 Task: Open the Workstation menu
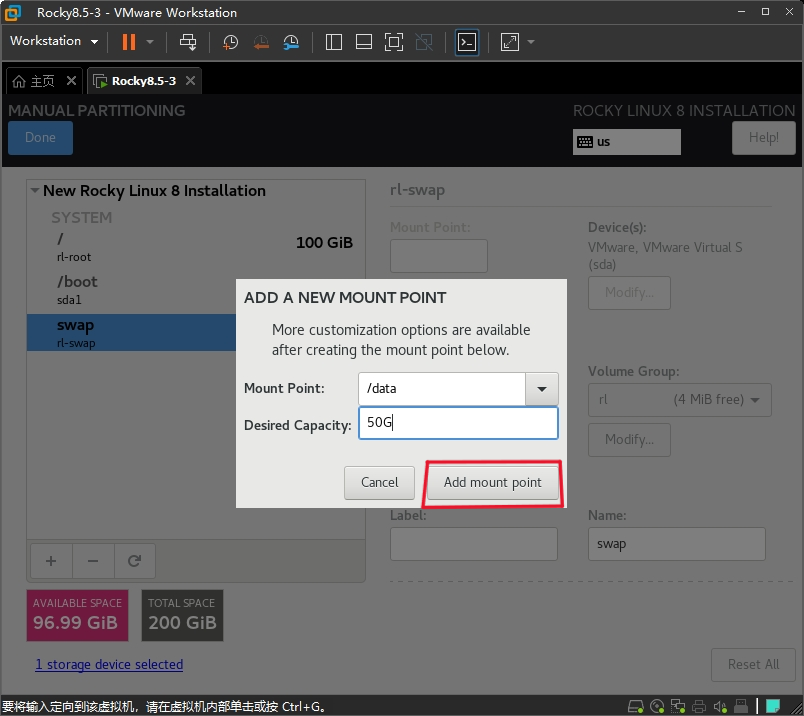coord(54,41)
